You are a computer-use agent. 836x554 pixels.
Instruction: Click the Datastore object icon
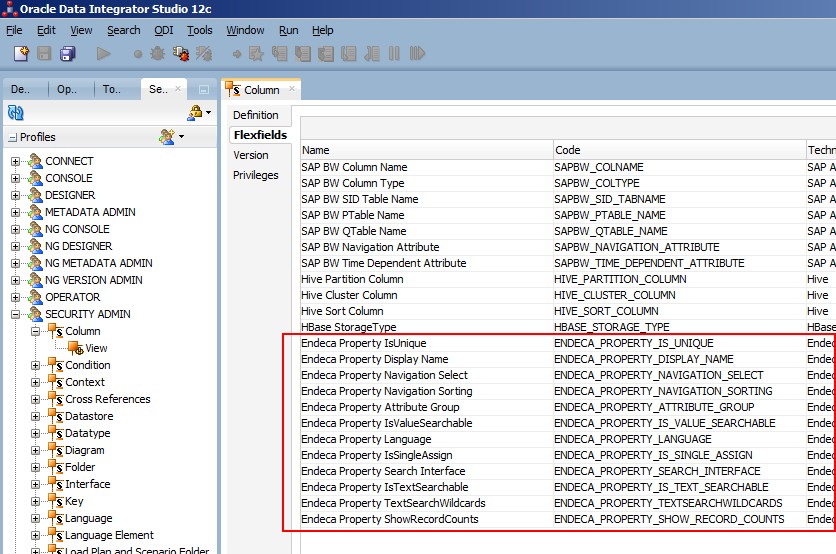tap(55, 416)
